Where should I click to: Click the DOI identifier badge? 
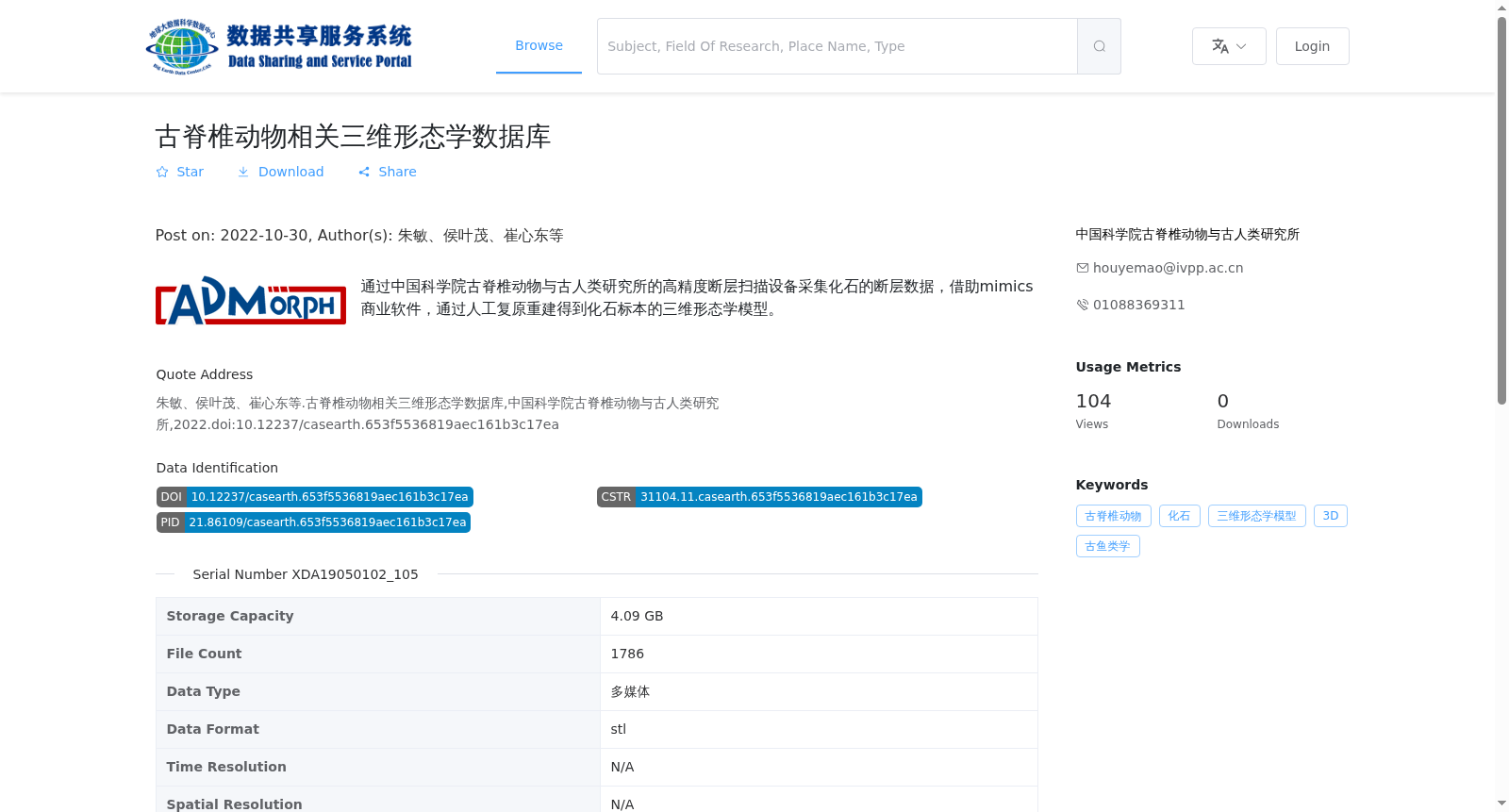click(x=314, y=497)
